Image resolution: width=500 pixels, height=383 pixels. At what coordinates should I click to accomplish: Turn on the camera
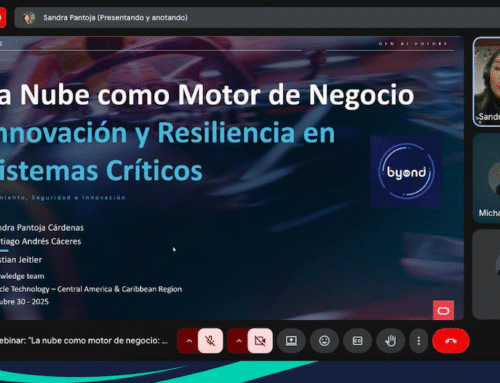[x=260, y=341]
